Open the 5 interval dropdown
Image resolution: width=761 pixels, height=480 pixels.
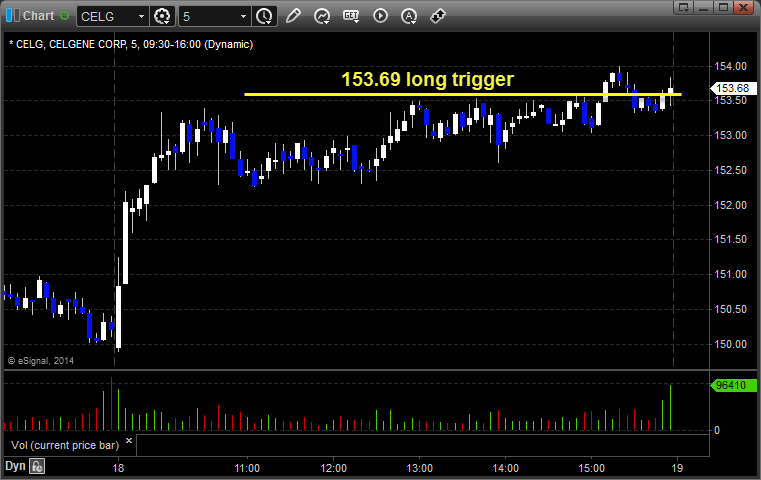[x=243, y=17]
